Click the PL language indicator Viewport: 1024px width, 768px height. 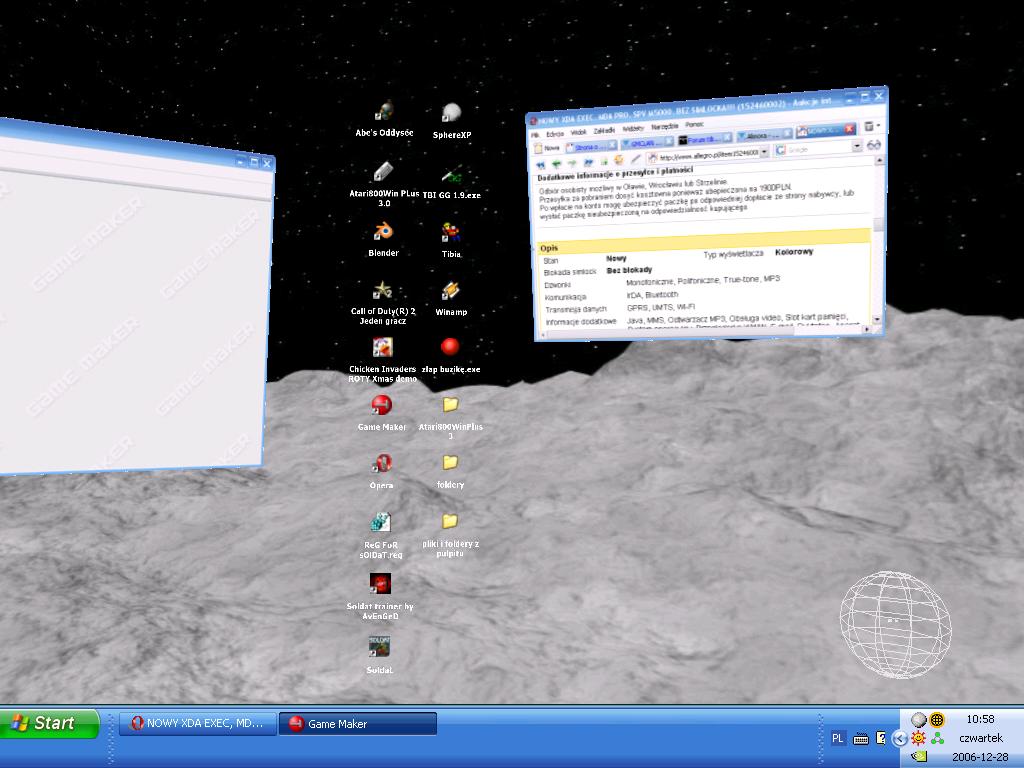(838, 738)
